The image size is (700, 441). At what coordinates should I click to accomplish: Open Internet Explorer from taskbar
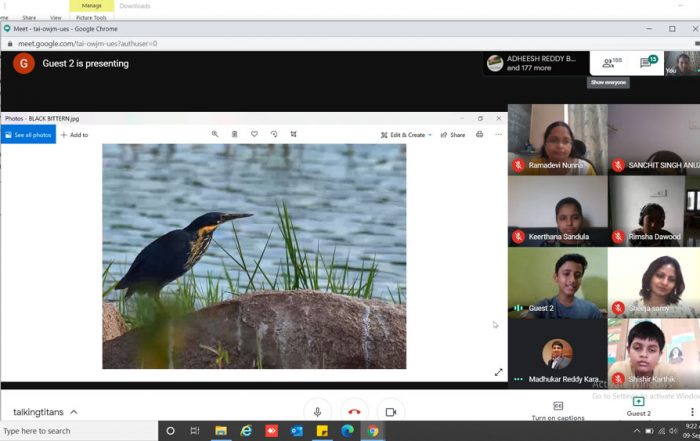point(246,431)
